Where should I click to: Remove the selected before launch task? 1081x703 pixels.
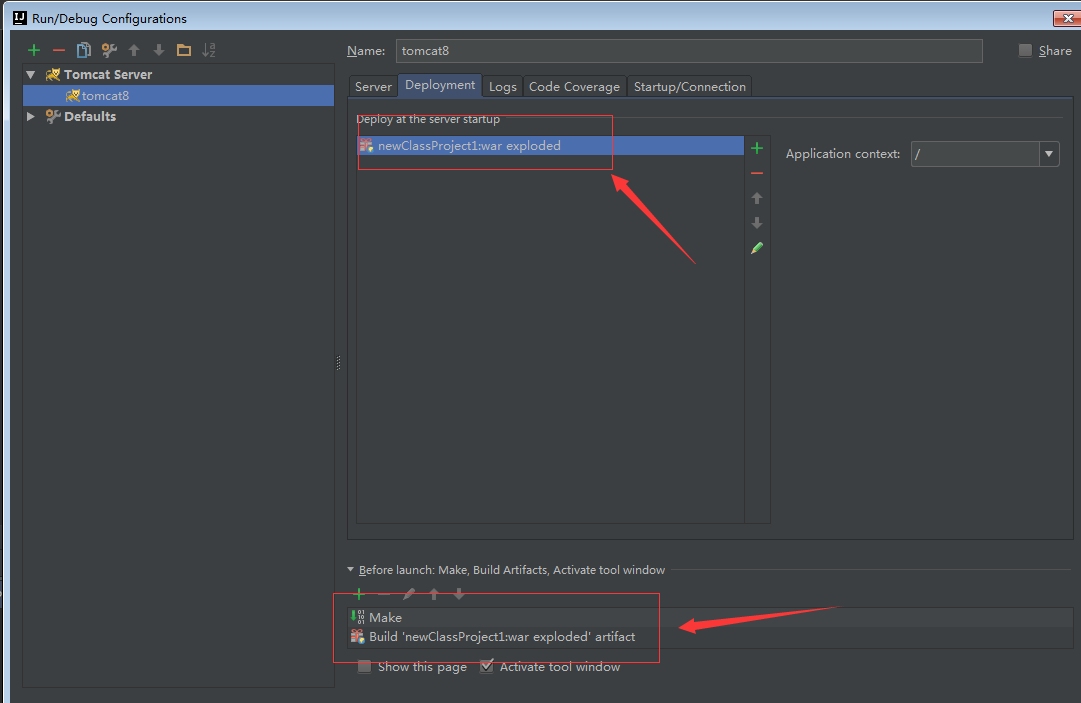coord(384,593)
